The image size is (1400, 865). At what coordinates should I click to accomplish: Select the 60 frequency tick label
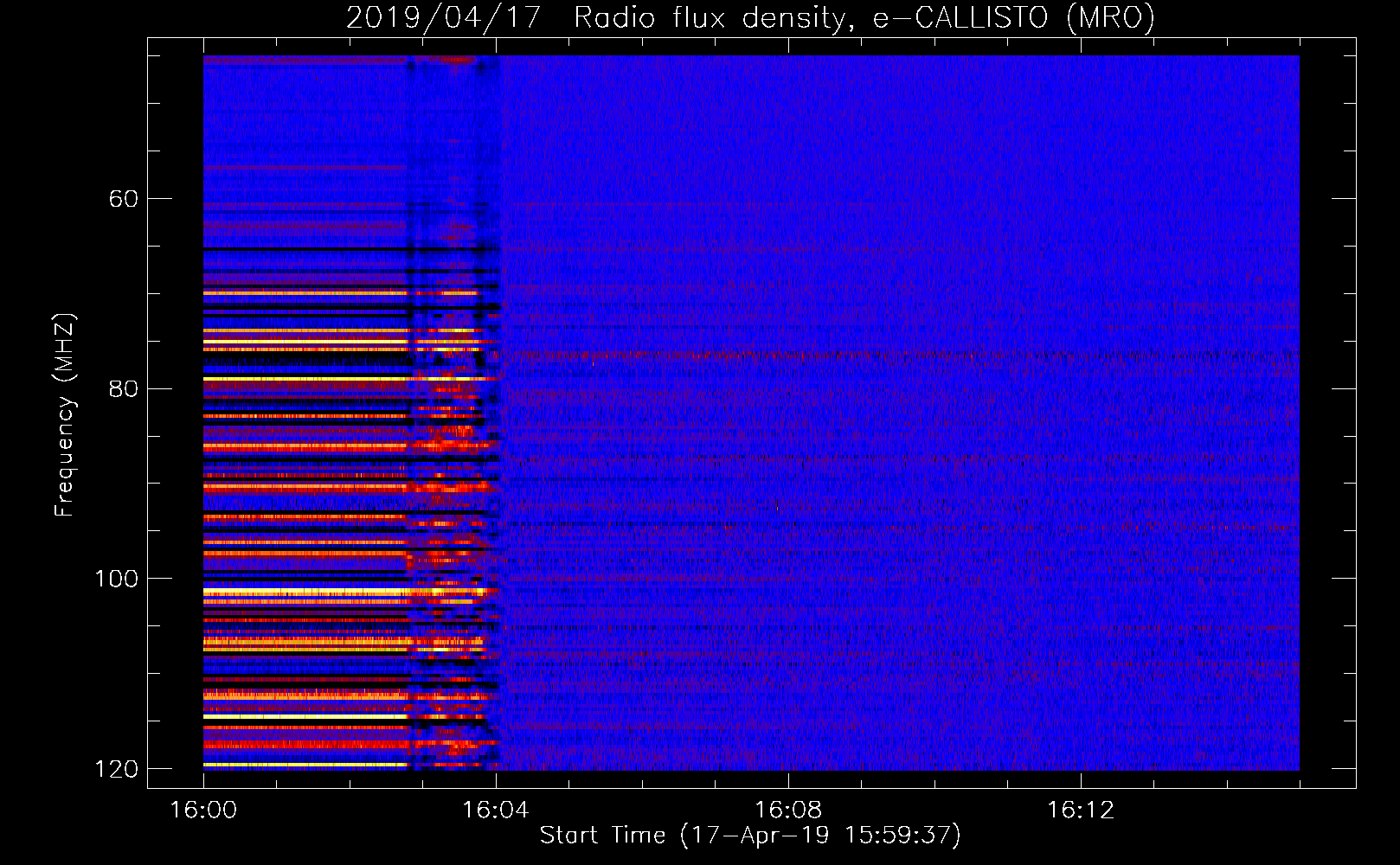tap(123, 199)
